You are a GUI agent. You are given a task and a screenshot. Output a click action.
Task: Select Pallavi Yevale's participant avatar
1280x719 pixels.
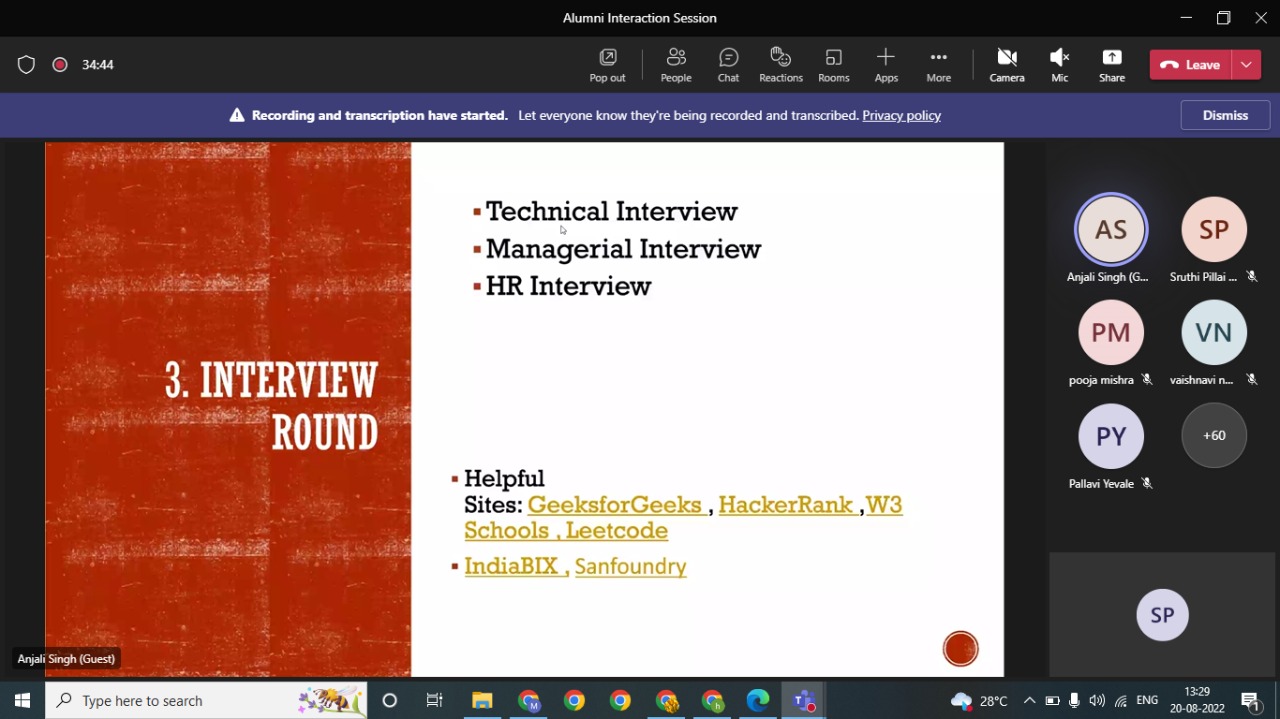[x=1111, y=436]
